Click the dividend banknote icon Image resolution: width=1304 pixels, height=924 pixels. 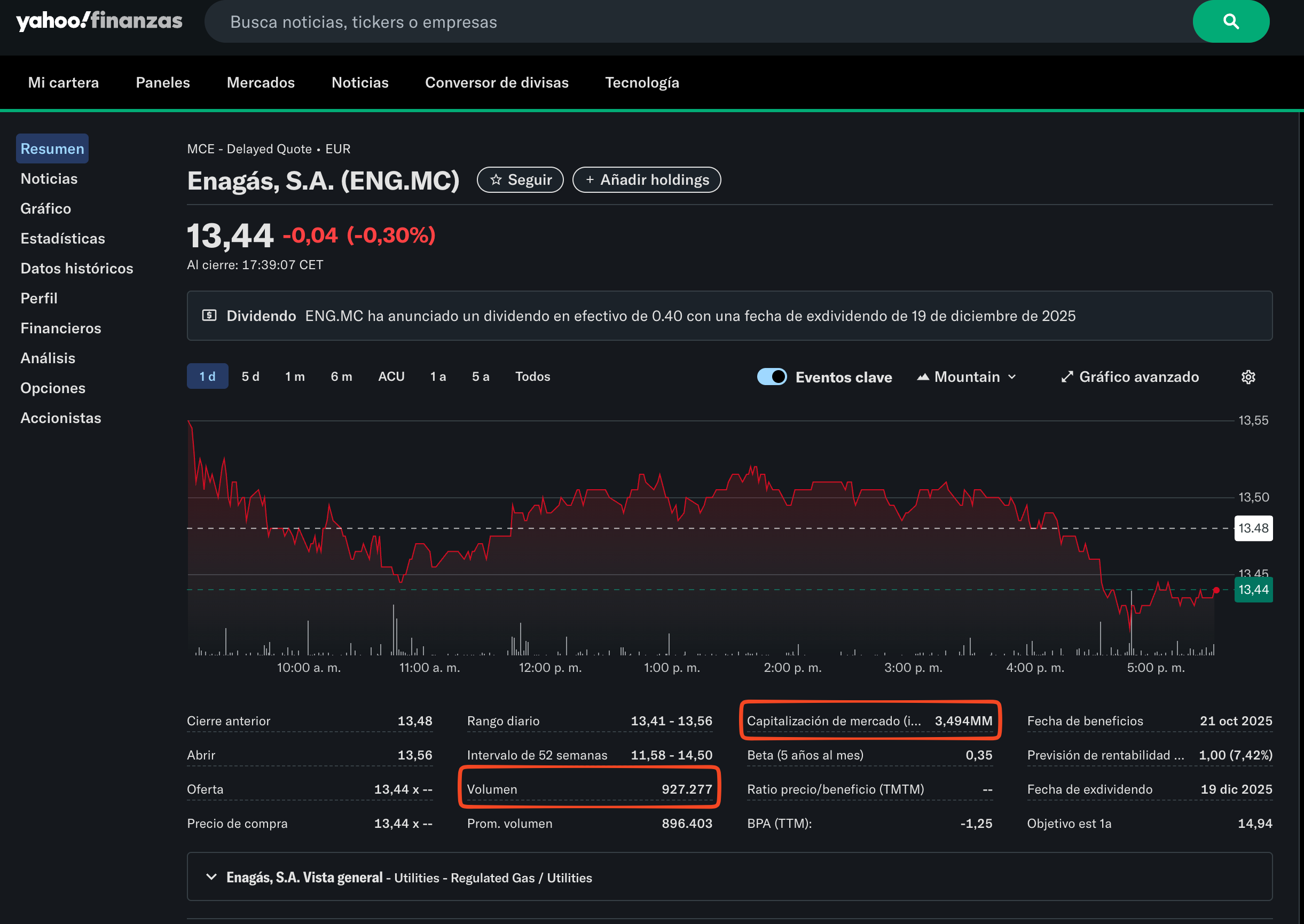[x=209, y=316]
